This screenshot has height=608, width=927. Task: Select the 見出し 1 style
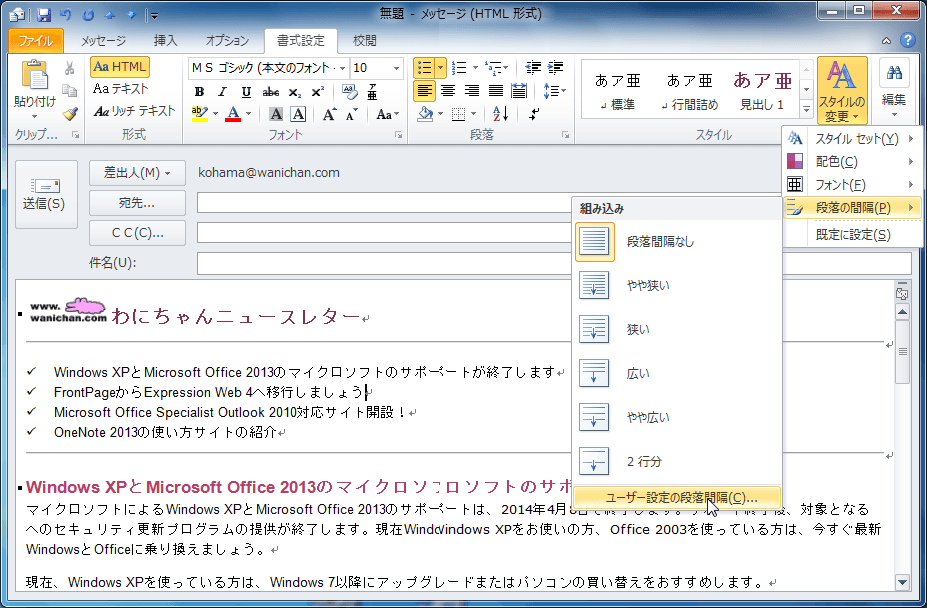coord(763,92)
